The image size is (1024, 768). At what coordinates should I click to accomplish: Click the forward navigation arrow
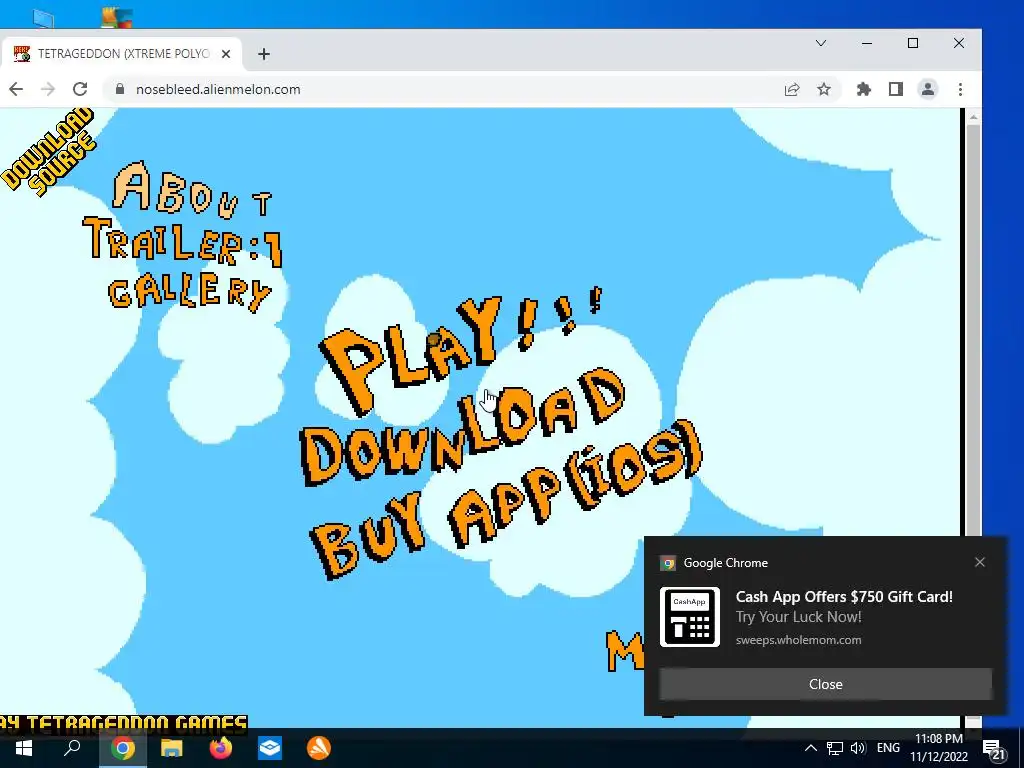48,89
